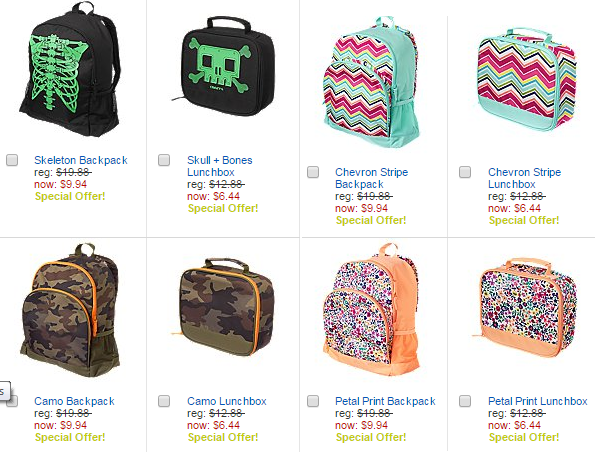596x455 pixels.
Task: Visit the Camo Lunchbox product link
Action: point(227,401)
